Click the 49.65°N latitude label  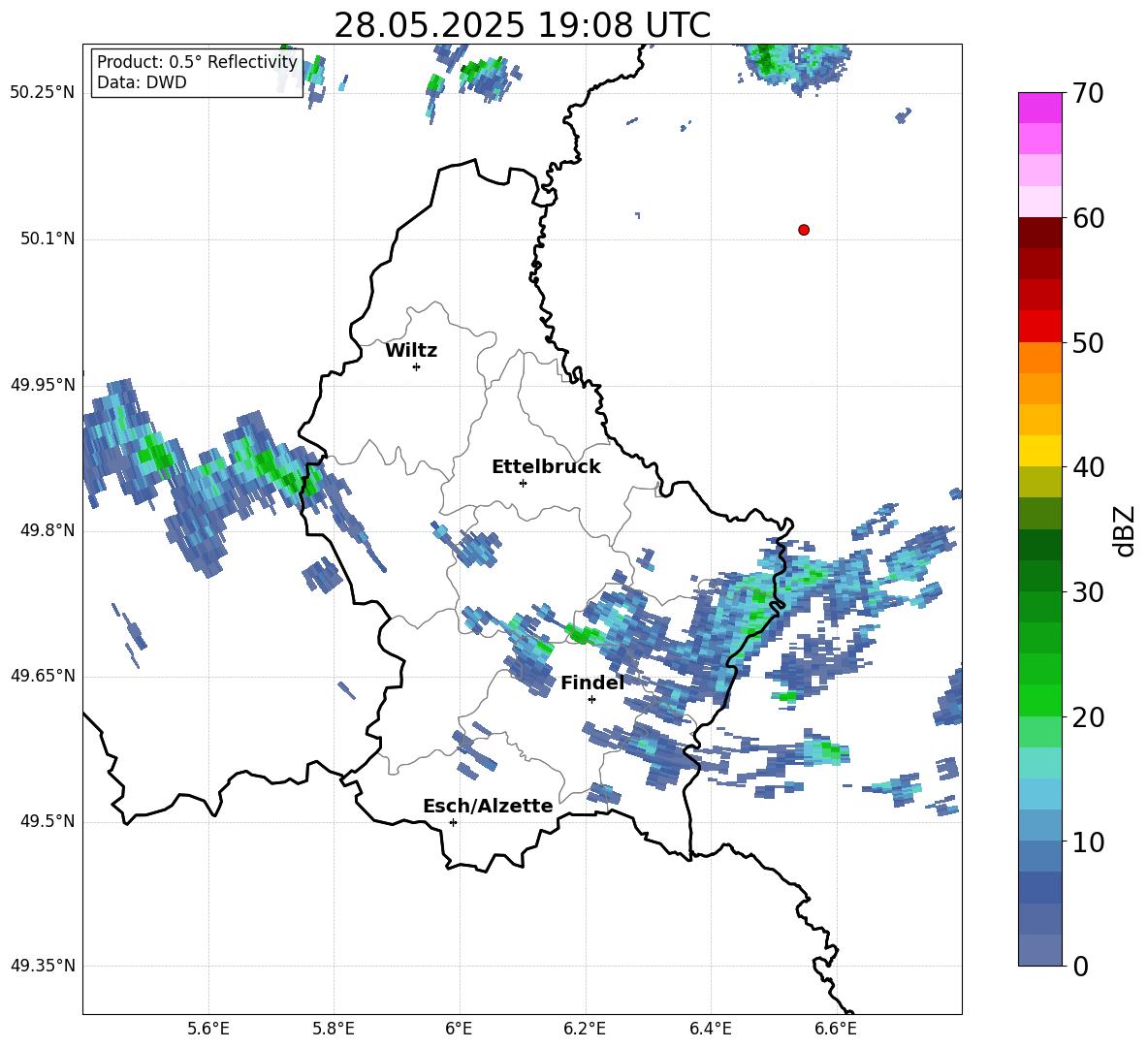[x=43, y=676]
